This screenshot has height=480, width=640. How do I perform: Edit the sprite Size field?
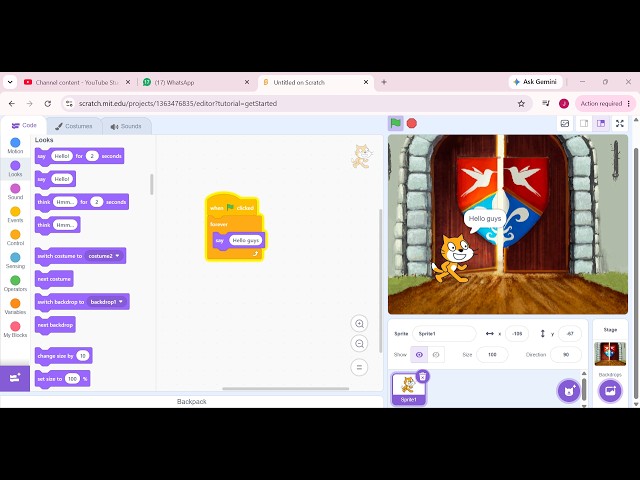[492, 355]
